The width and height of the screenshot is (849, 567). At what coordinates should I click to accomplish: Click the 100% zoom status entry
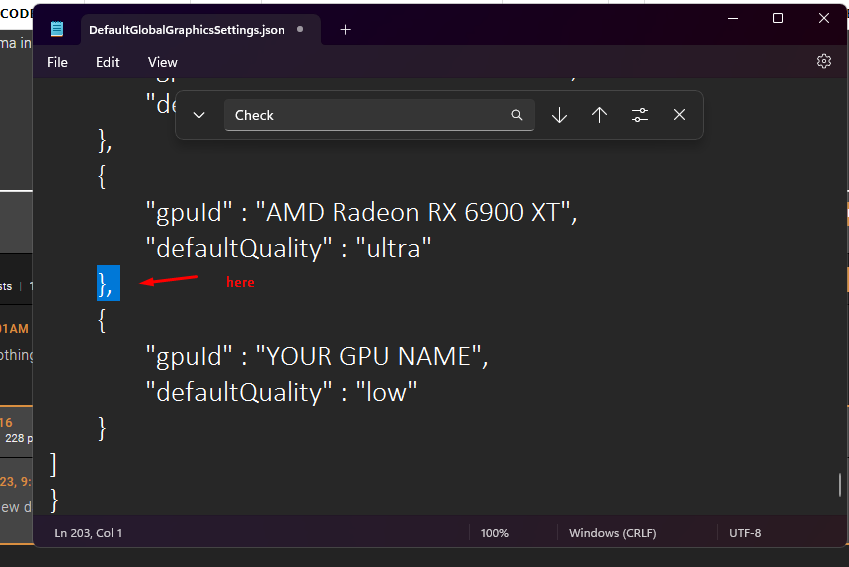pyautogui.click(x=495, y=533)
